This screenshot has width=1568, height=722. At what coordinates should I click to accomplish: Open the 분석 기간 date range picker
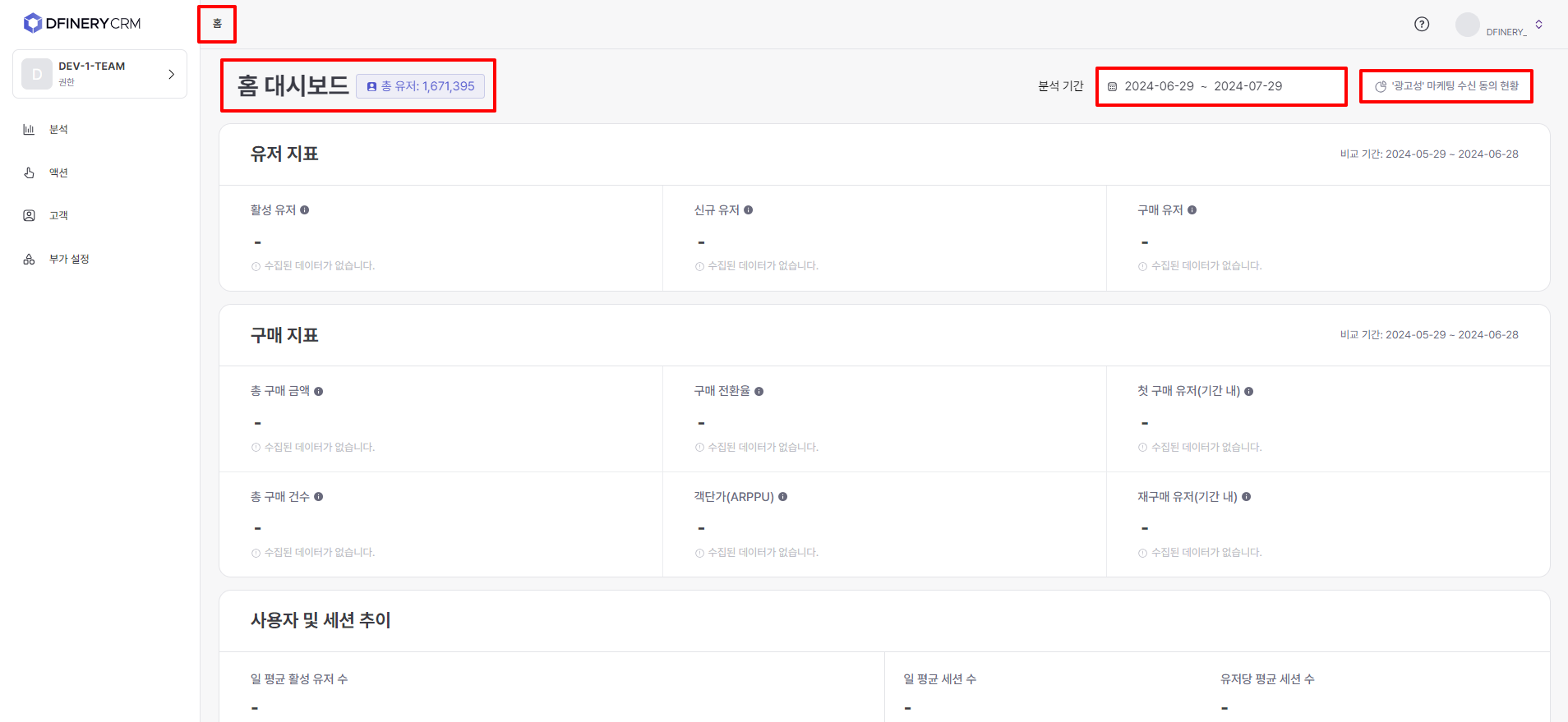pyautogui.click(x=1220, y=86)
